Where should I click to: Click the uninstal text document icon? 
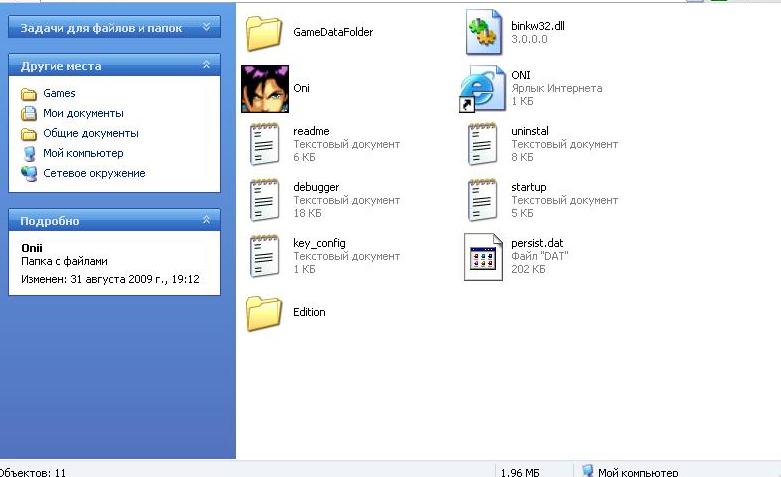(x=483, y=144)
